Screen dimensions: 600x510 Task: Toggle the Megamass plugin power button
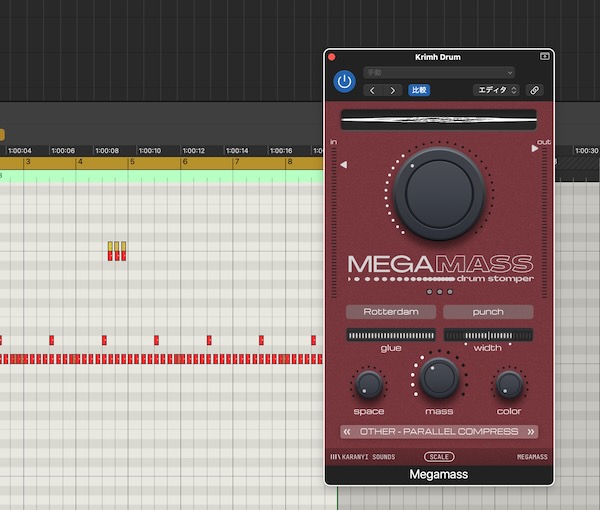[344, 81]
